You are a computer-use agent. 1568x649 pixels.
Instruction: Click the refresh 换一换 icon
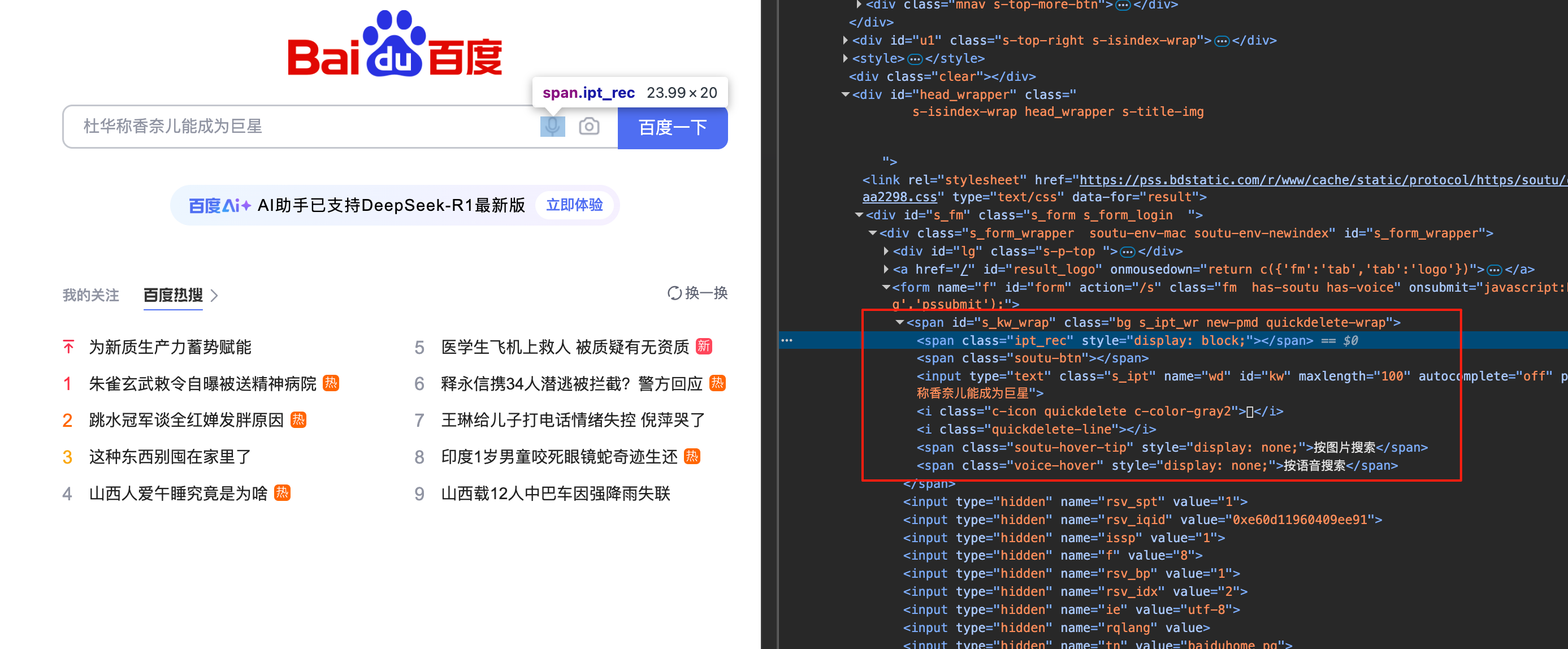coord(674,293)
